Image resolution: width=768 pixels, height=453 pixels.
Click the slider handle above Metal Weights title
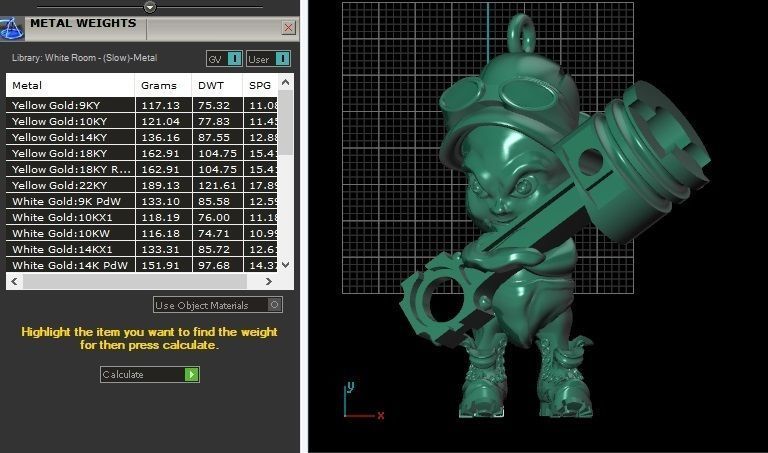click(150, 7)
